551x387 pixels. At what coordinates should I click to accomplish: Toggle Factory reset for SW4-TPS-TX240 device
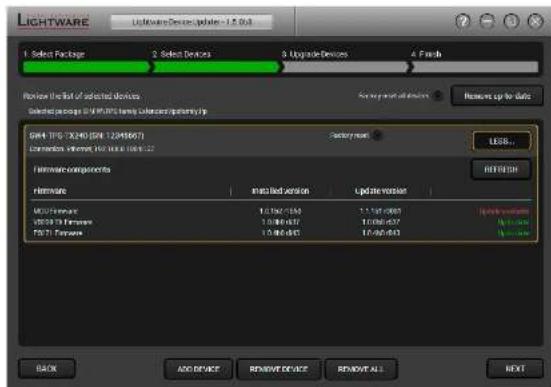[x=377, y=135]
